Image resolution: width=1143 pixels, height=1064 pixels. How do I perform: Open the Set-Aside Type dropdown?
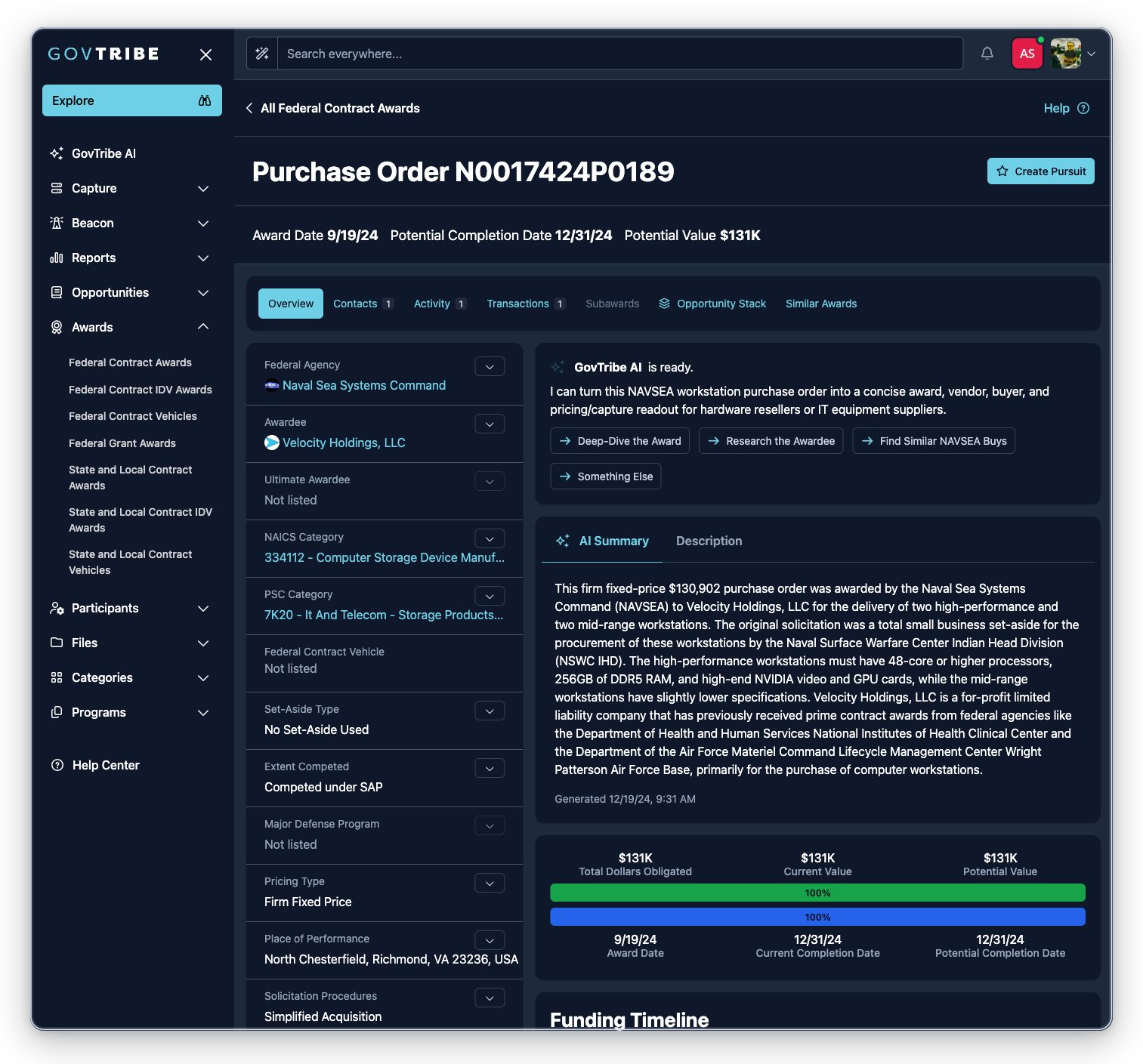490,711
